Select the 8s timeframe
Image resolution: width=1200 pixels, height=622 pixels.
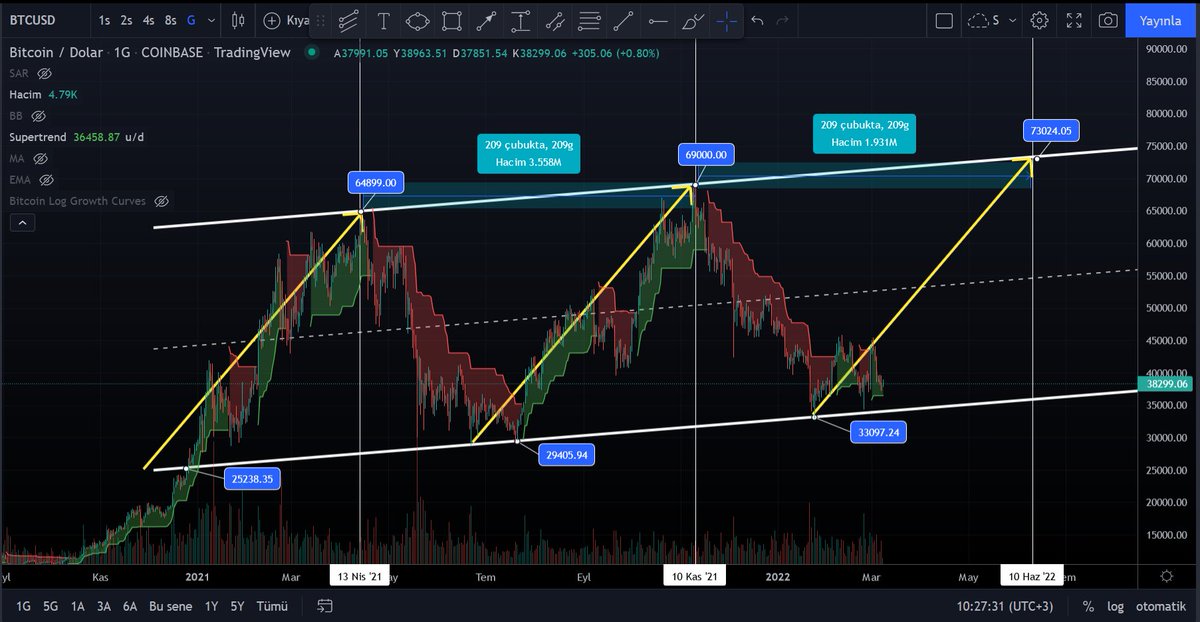(171, 20)
